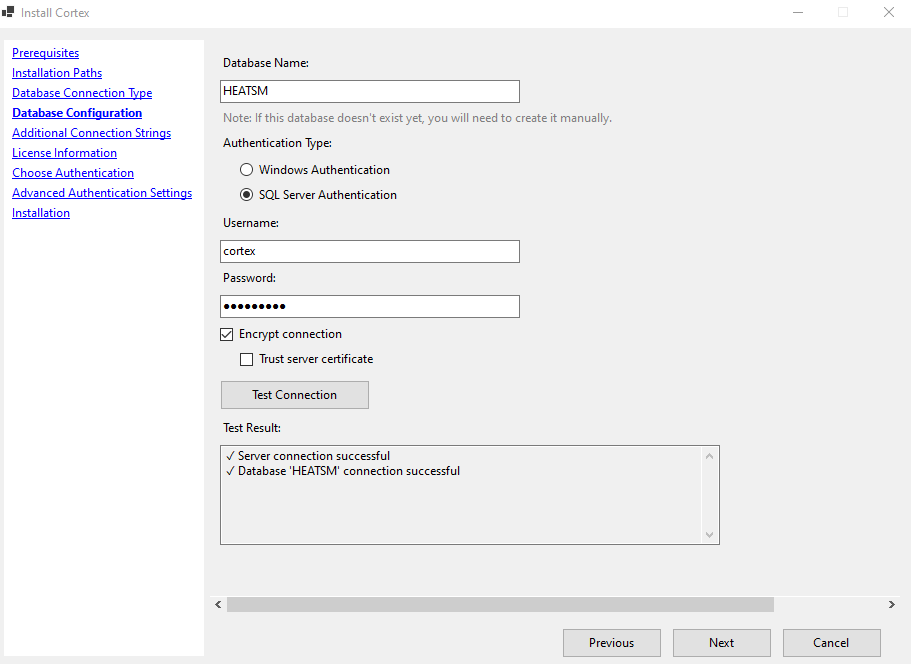Uncheck Encrypt connection
Viewport: 911px width, 664px height.
tap(226, 334)
